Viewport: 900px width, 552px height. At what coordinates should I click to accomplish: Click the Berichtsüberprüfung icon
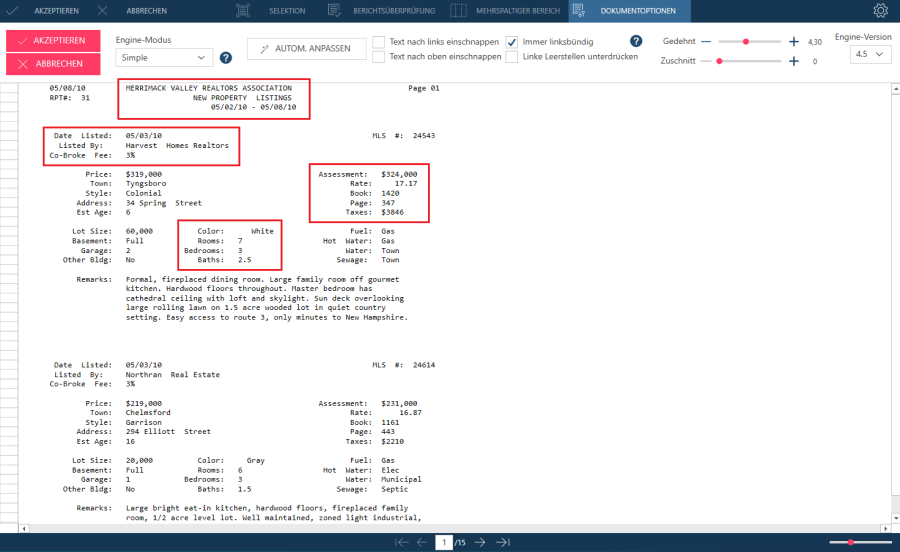pyautogui.click(x=334, y=10)
